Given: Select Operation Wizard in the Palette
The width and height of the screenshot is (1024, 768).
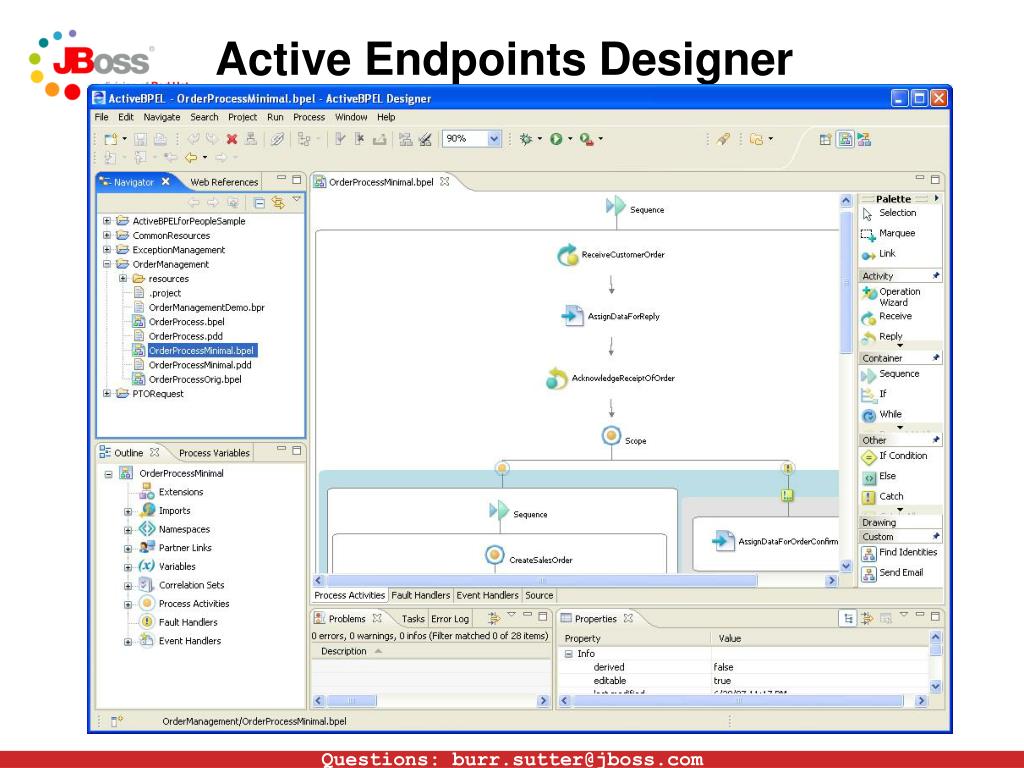Looking at the screenshot, I should pos(891,296).
